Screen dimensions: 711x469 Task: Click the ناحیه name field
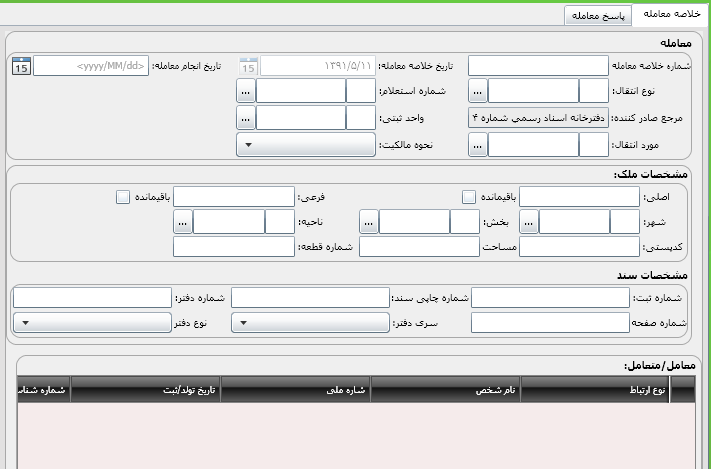click(229, 222)
